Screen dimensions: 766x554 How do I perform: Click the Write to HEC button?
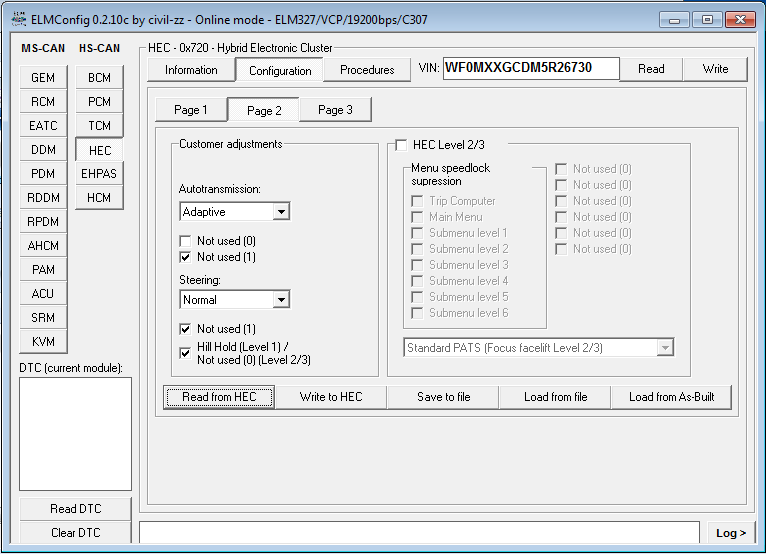tap(331, 397)
